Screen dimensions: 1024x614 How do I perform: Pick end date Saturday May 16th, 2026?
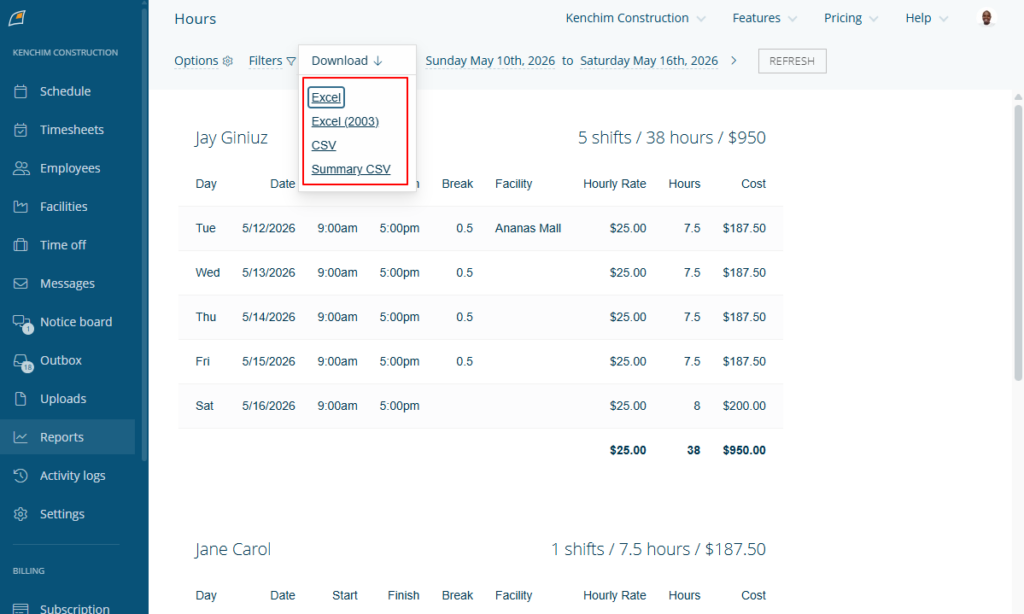648,61
